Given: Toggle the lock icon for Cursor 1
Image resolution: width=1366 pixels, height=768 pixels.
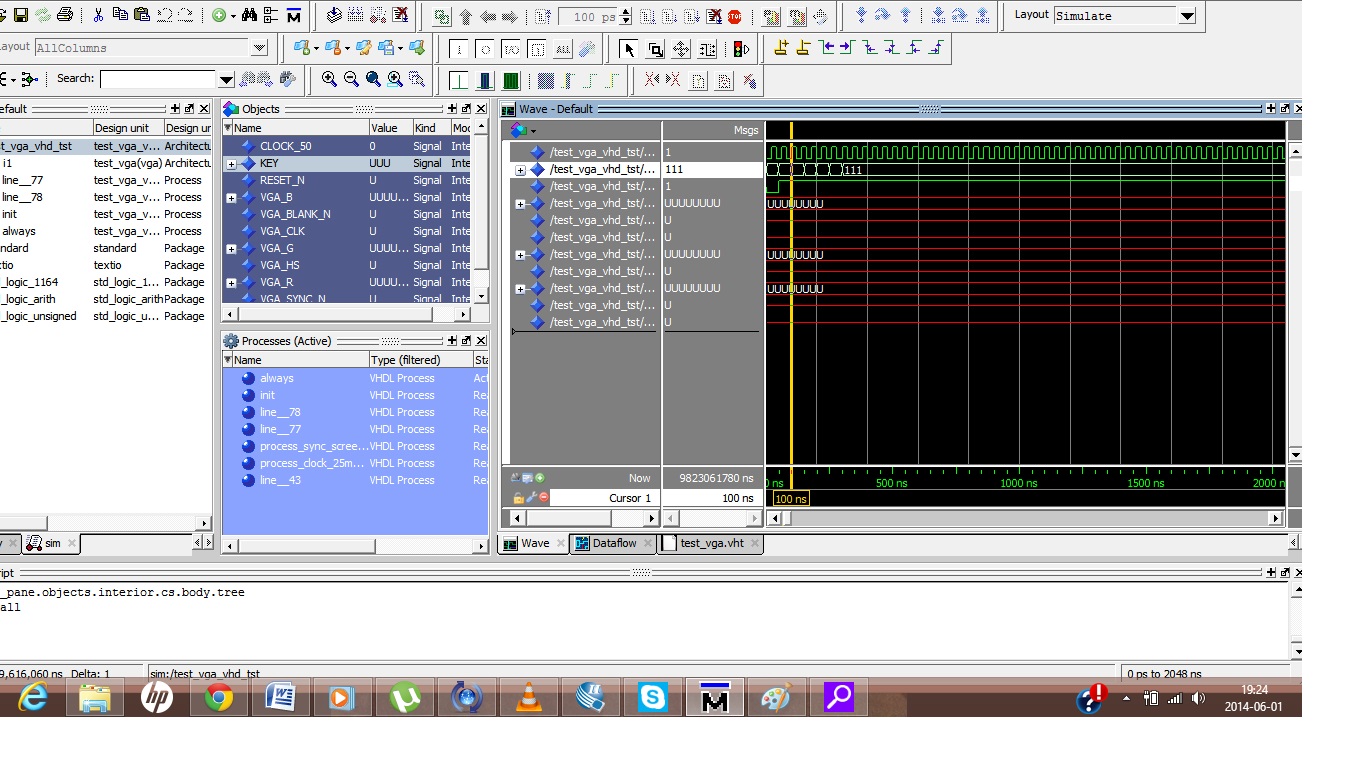Looking at the screenshot, I should tap(518, 498).
